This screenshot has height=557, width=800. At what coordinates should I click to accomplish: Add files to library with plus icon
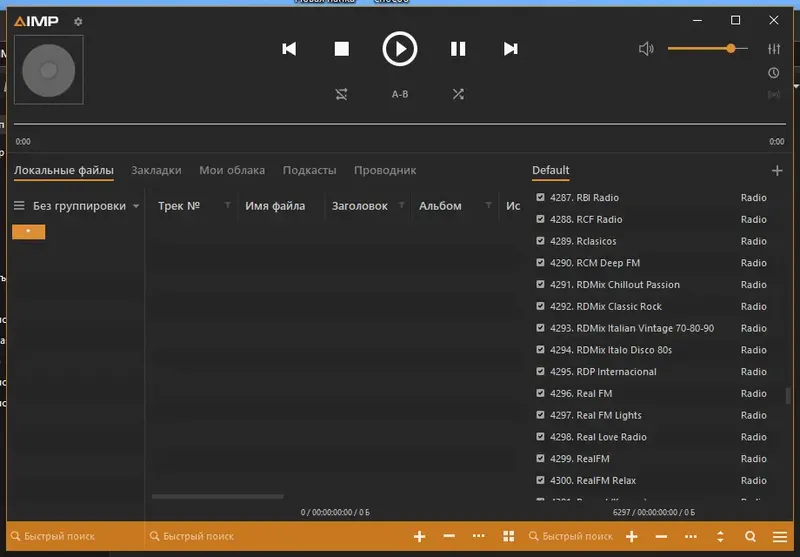pyautogui.click(x=419, y=536)
